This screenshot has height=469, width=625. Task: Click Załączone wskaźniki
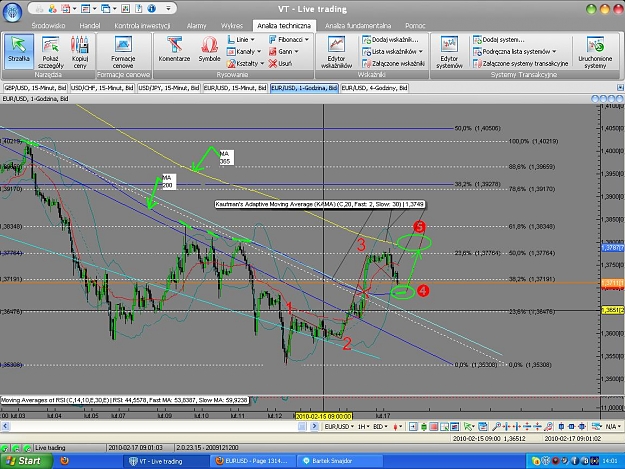pyautogui.click(x=393, y=63)
